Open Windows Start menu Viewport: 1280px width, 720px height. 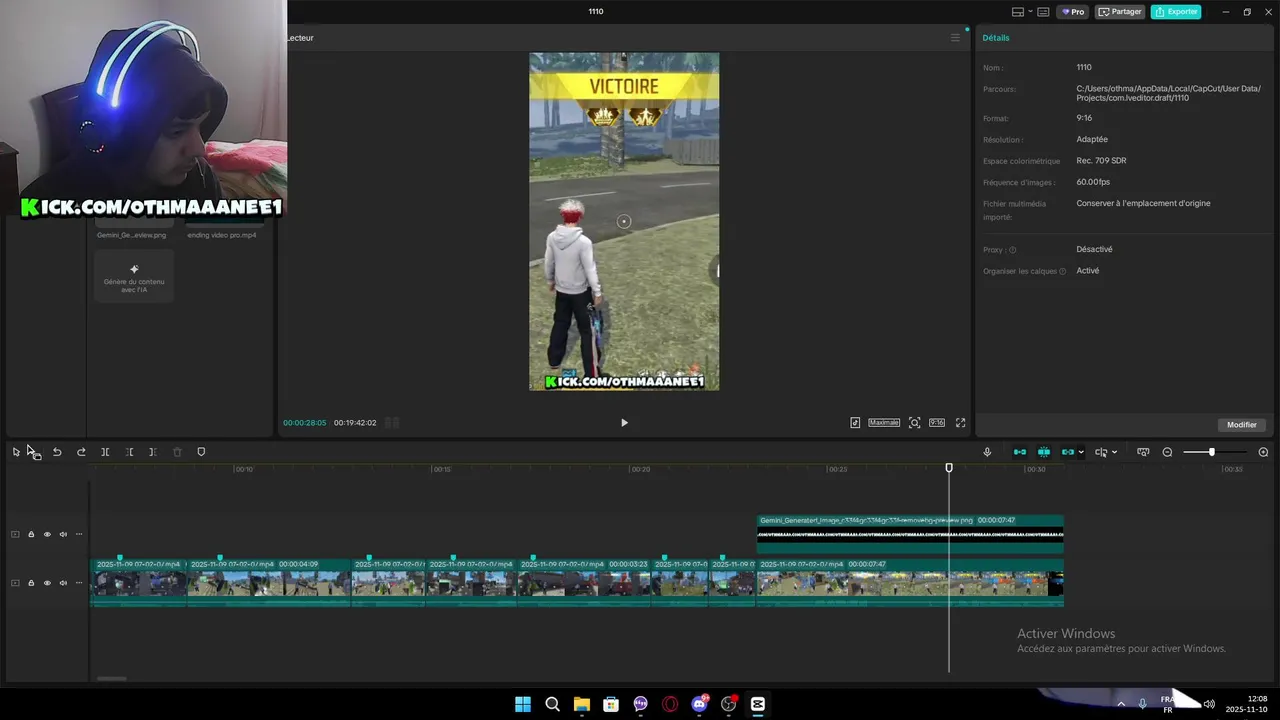(x=523, y=704)
